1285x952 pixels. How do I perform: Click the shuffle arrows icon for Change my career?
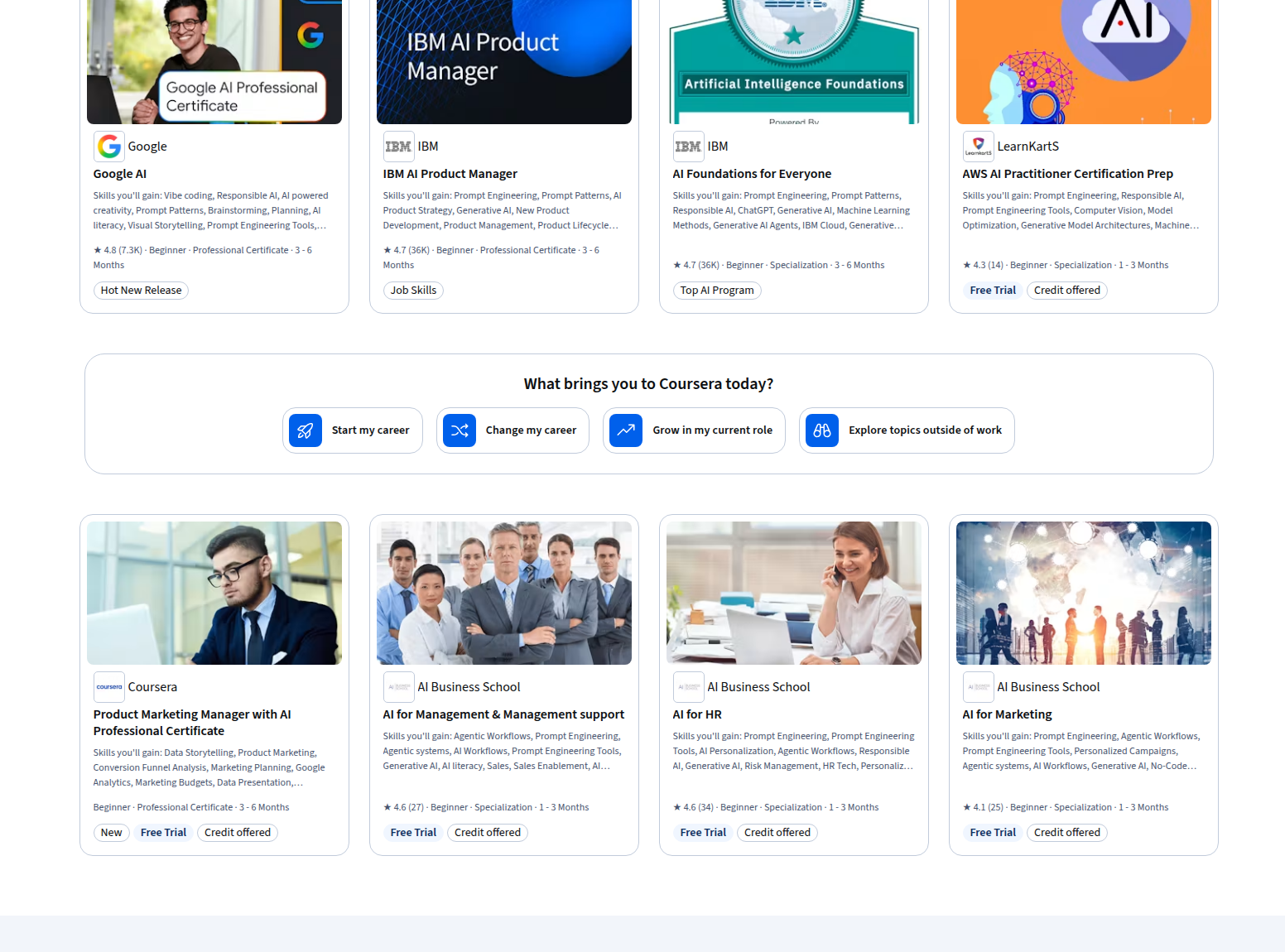click(x=460, y=430)
